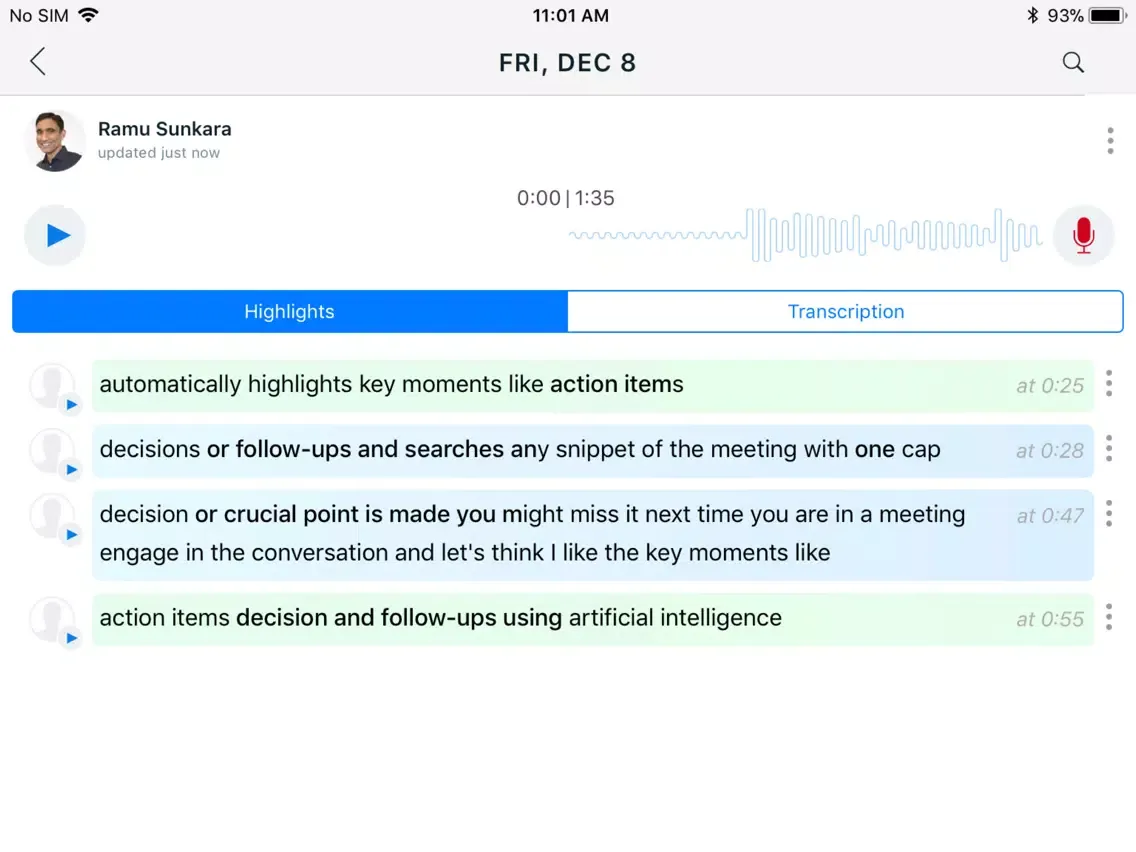The width and height of the screenshot is (1136, 852).
Task: Open options for the 0:28 highlight
Action: [x=1109, y=449]
